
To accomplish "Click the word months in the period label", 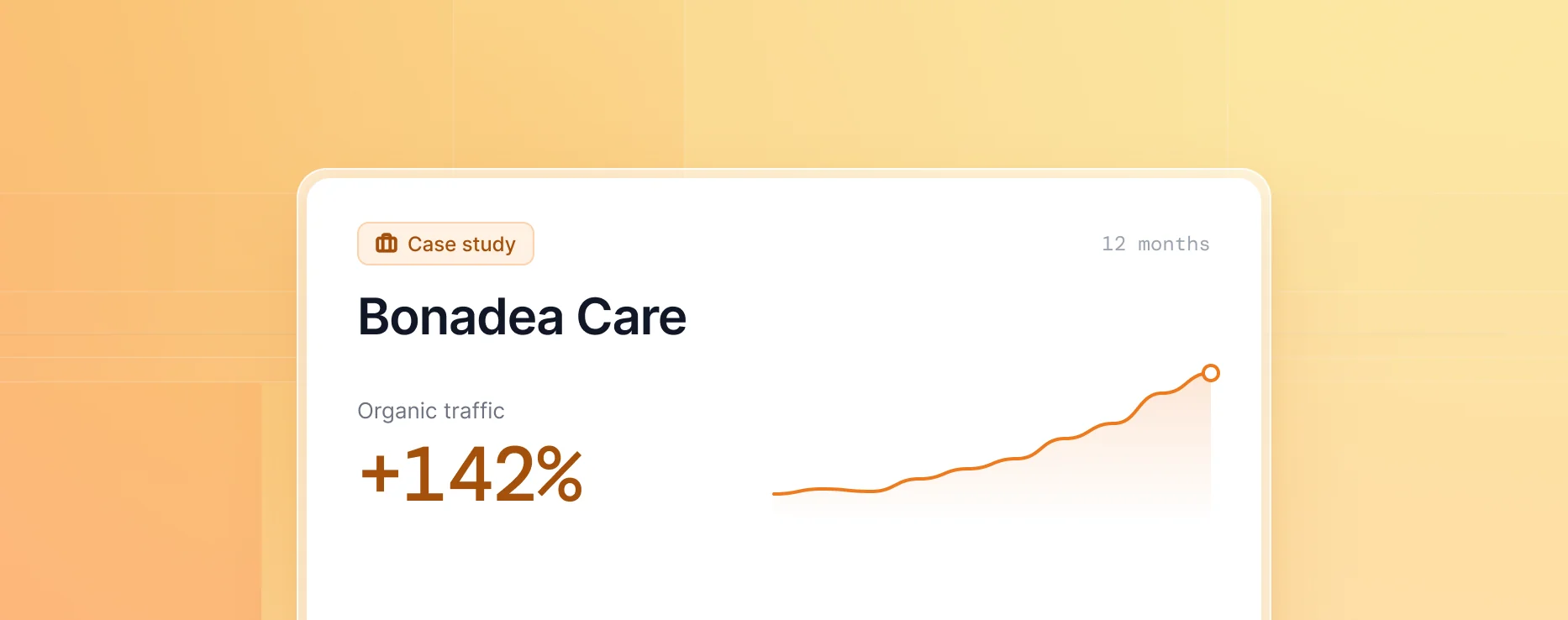I will (1174, 244).
